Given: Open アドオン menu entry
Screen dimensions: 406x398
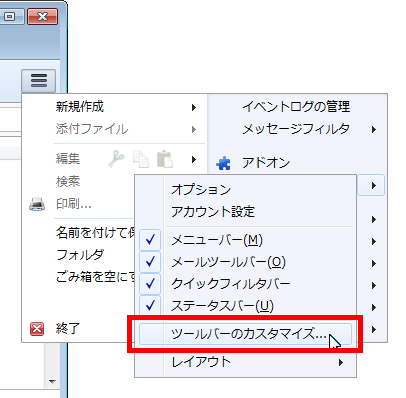Looking at the screenshot, I should click(266, 163).
